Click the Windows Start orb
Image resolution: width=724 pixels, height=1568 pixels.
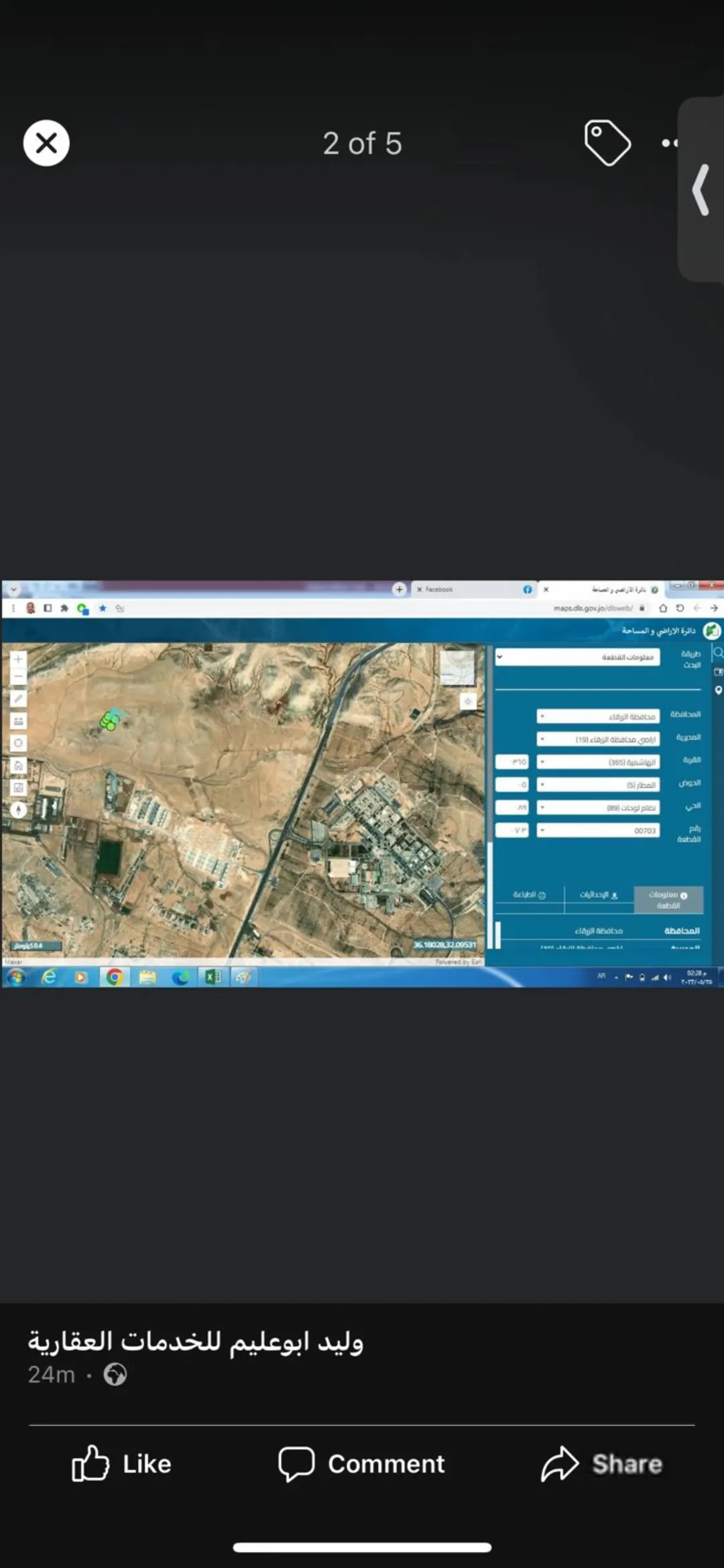pos(16,977)
